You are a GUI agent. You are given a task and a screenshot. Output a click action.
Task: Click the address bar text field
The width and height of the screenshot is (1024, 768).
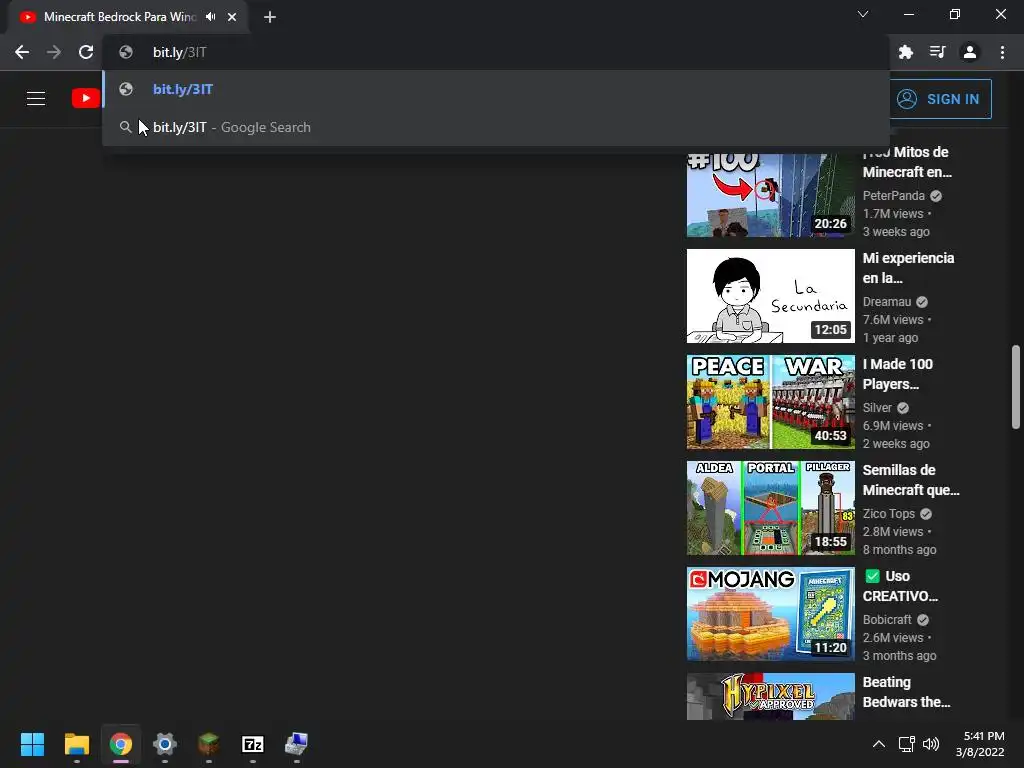pyautogui.click(x=496, y=52)
